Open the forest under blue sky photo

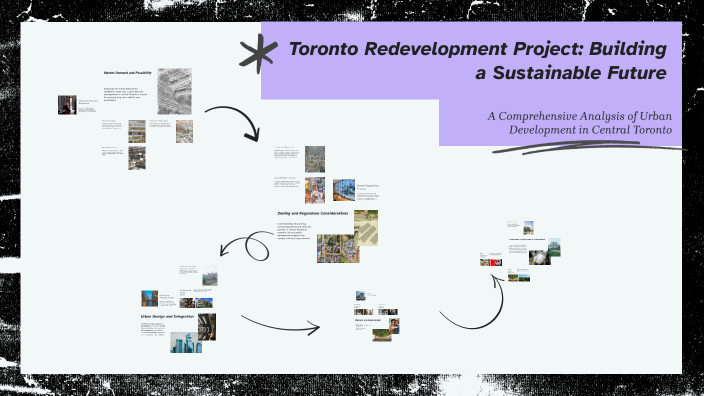tap(524, 278)
